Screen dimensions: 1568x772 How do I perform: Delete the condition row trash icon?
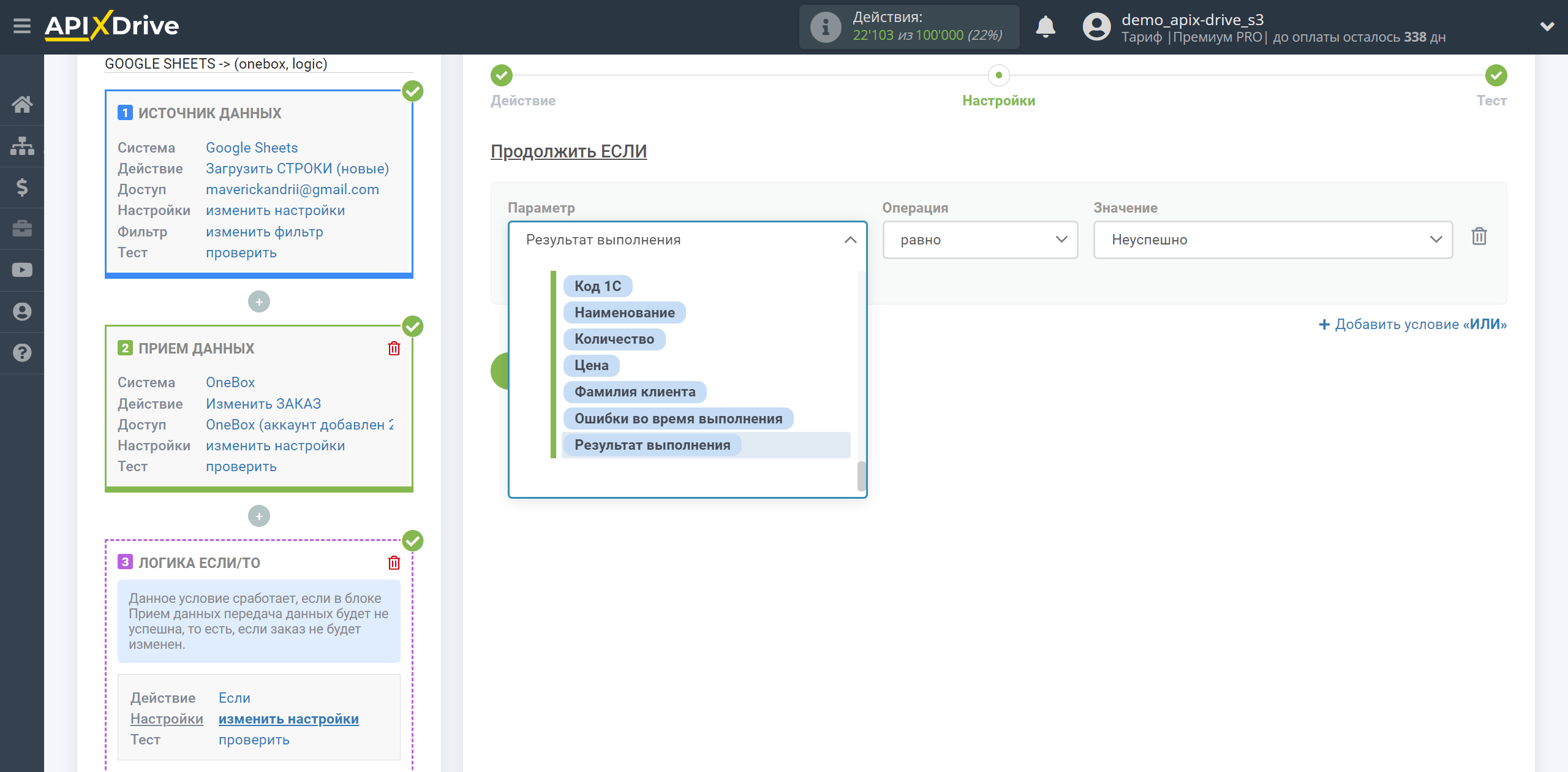[1479, 237]
